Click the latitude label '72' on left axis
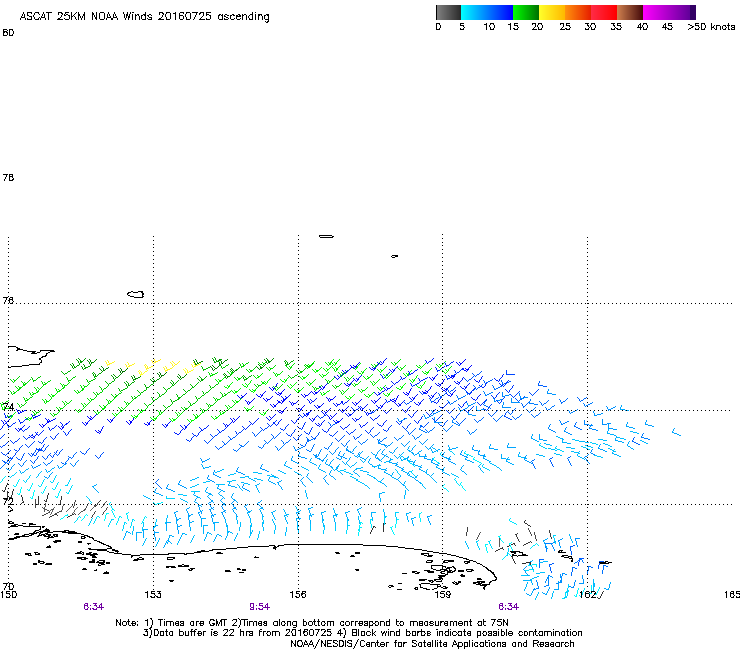740x650 pixels. [8, 501]
